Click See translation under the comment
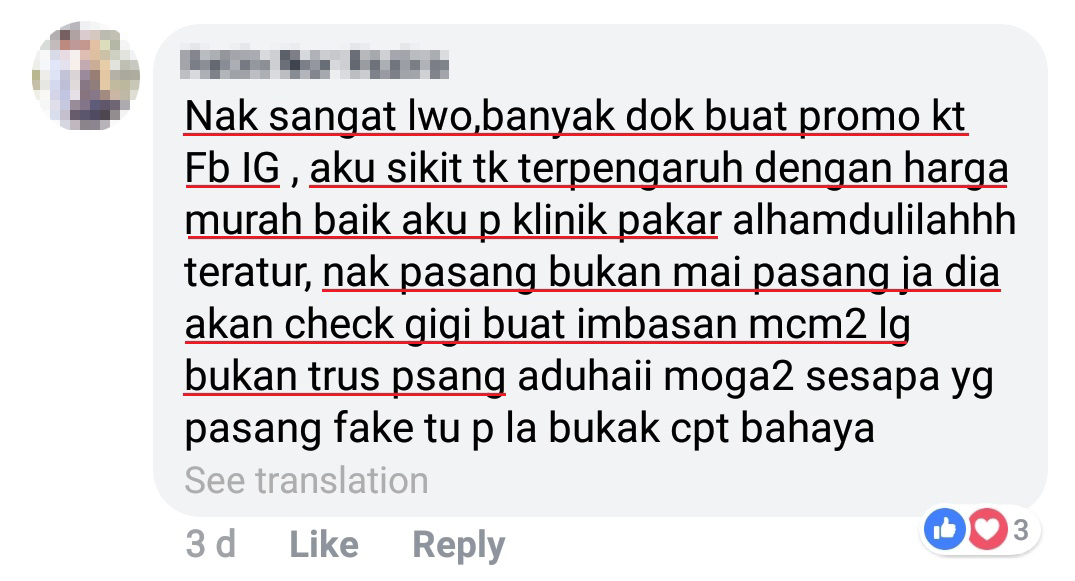The height and width of the screenshot is (581, 1075). 306,480
